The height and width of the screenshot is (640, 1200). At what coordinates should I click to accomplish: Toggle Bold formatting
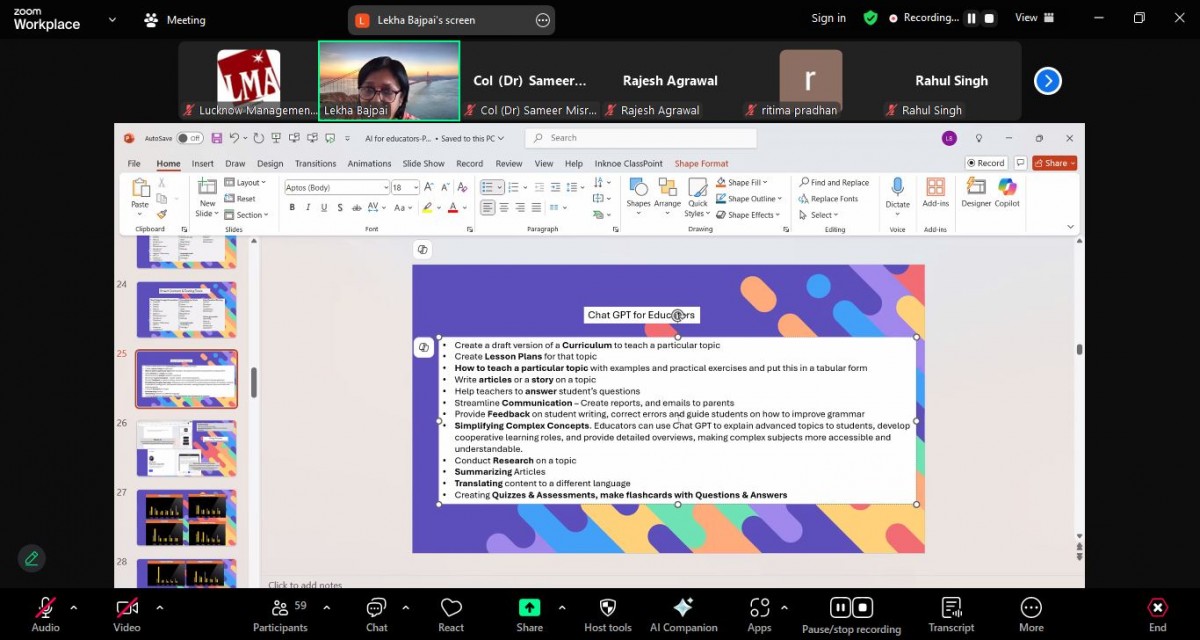point(293,208)
